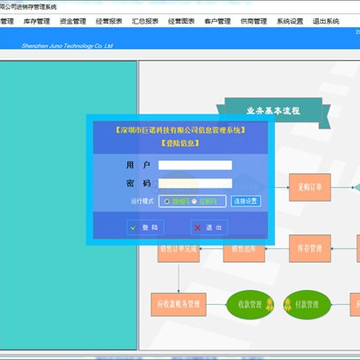The height and width of the screenshot is (360, 360).
Task: Open the 经营报表 menu
Action: 109,21
